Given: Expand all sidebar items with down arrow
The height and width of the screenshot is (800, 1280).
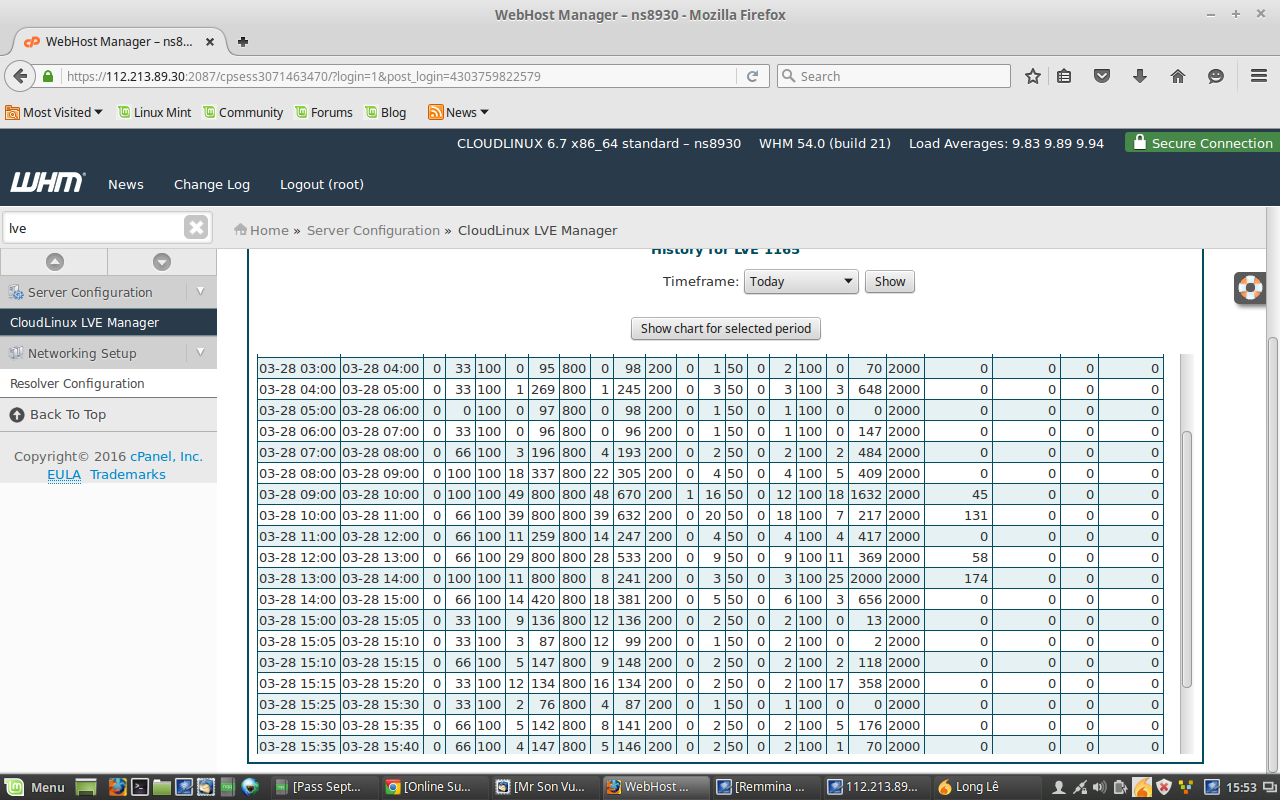Looking at the screenshot, I should click(162, 261).
